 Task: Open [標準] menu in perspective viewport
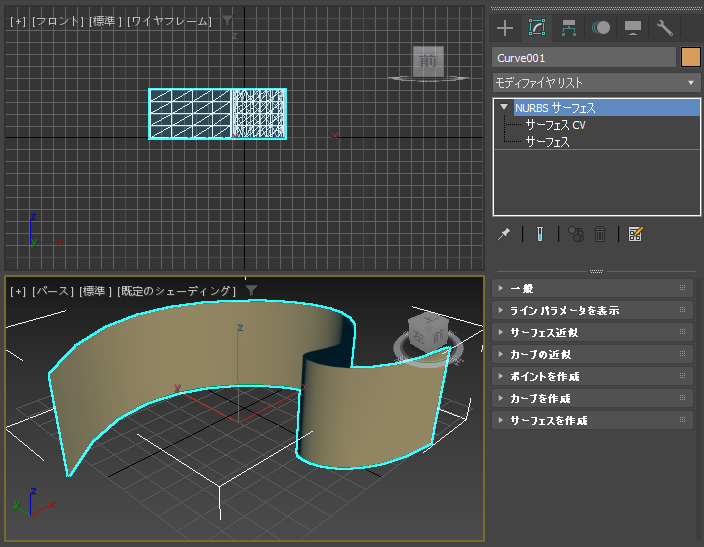tap(95, 291)
